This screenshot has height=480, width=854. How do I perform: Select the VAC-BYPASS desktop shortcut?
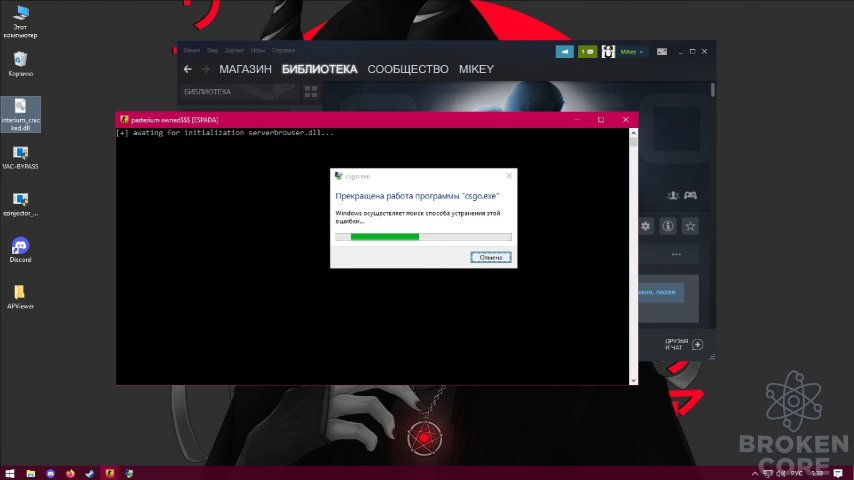(x=20, y=158)
